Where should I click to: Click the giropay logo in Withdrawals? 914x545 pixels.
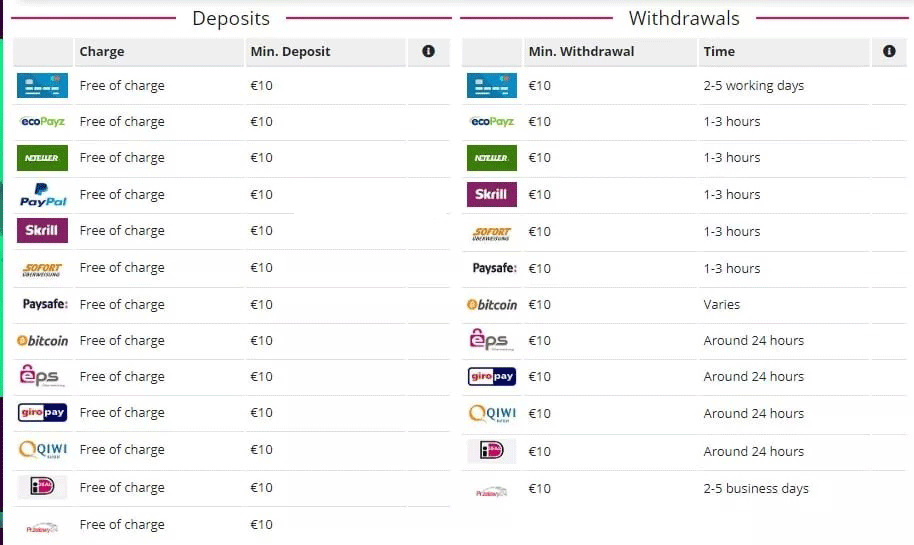click(491, 377)
